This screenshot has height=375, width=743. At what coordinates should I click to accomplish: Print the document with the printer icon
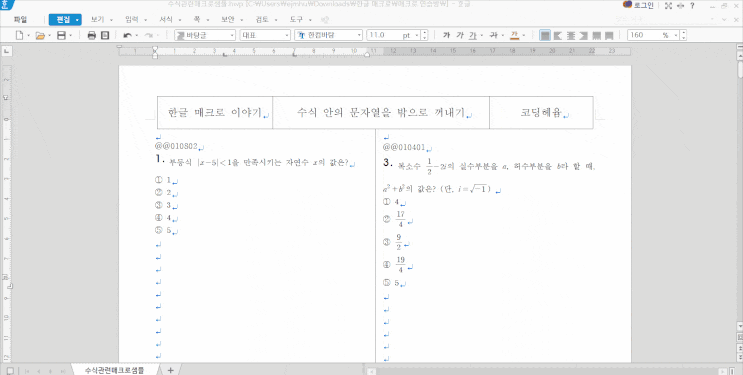[x=92, y=35]
